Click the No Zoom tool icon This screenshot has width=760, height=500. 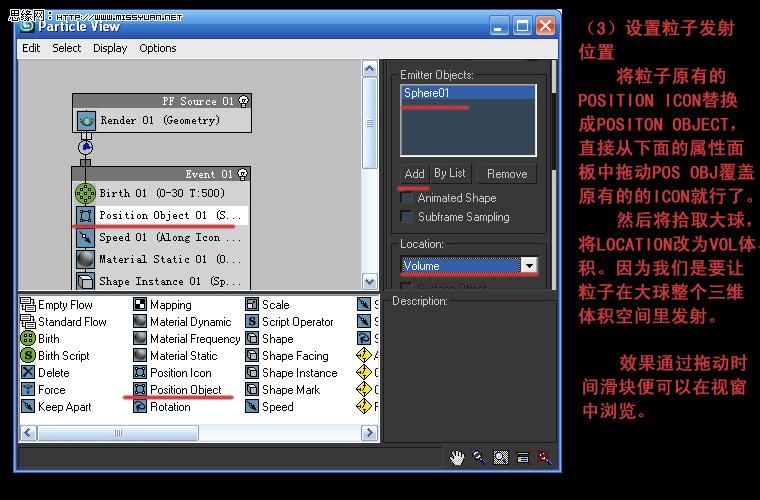544,457
